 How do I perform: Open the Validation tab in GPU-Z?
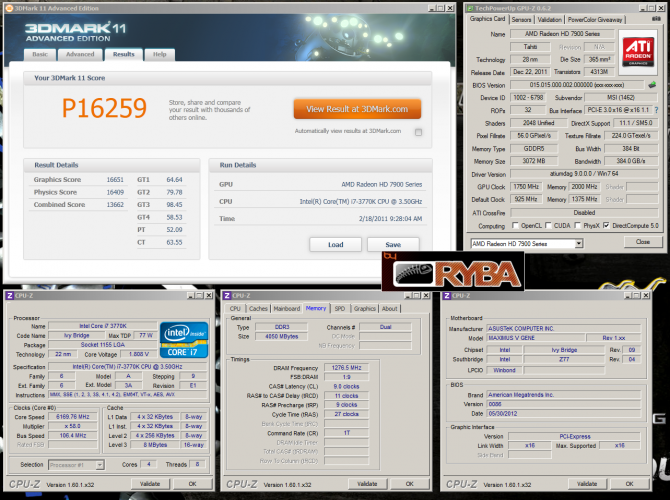tap(550, 20)
